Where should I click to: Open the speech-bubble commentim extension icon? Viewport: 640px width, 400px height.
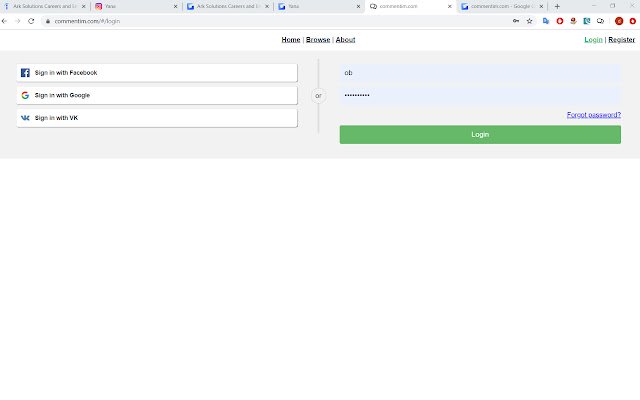[600, 21]
